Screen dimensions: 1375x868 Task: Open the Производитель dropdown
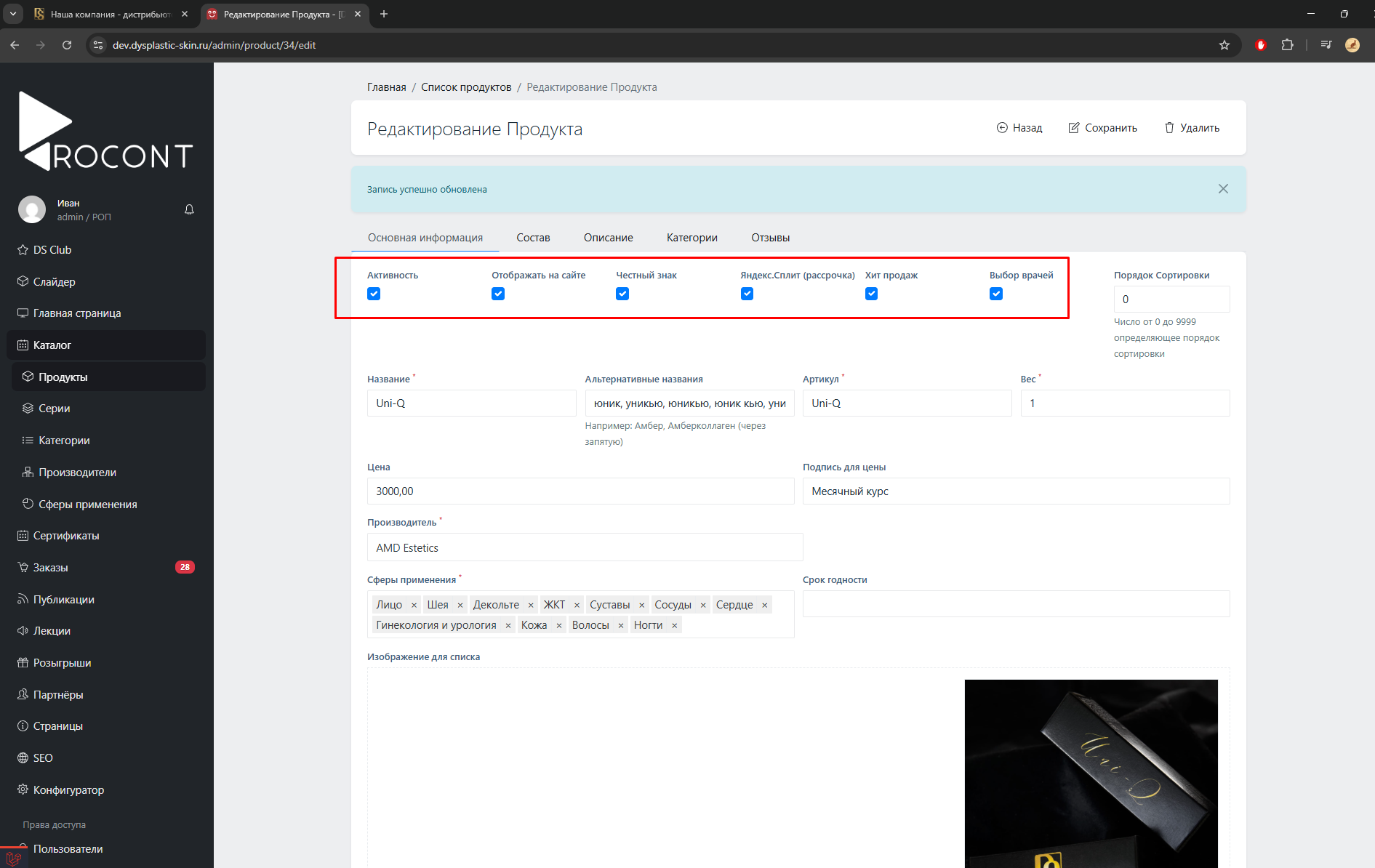[x=585, y=547]
